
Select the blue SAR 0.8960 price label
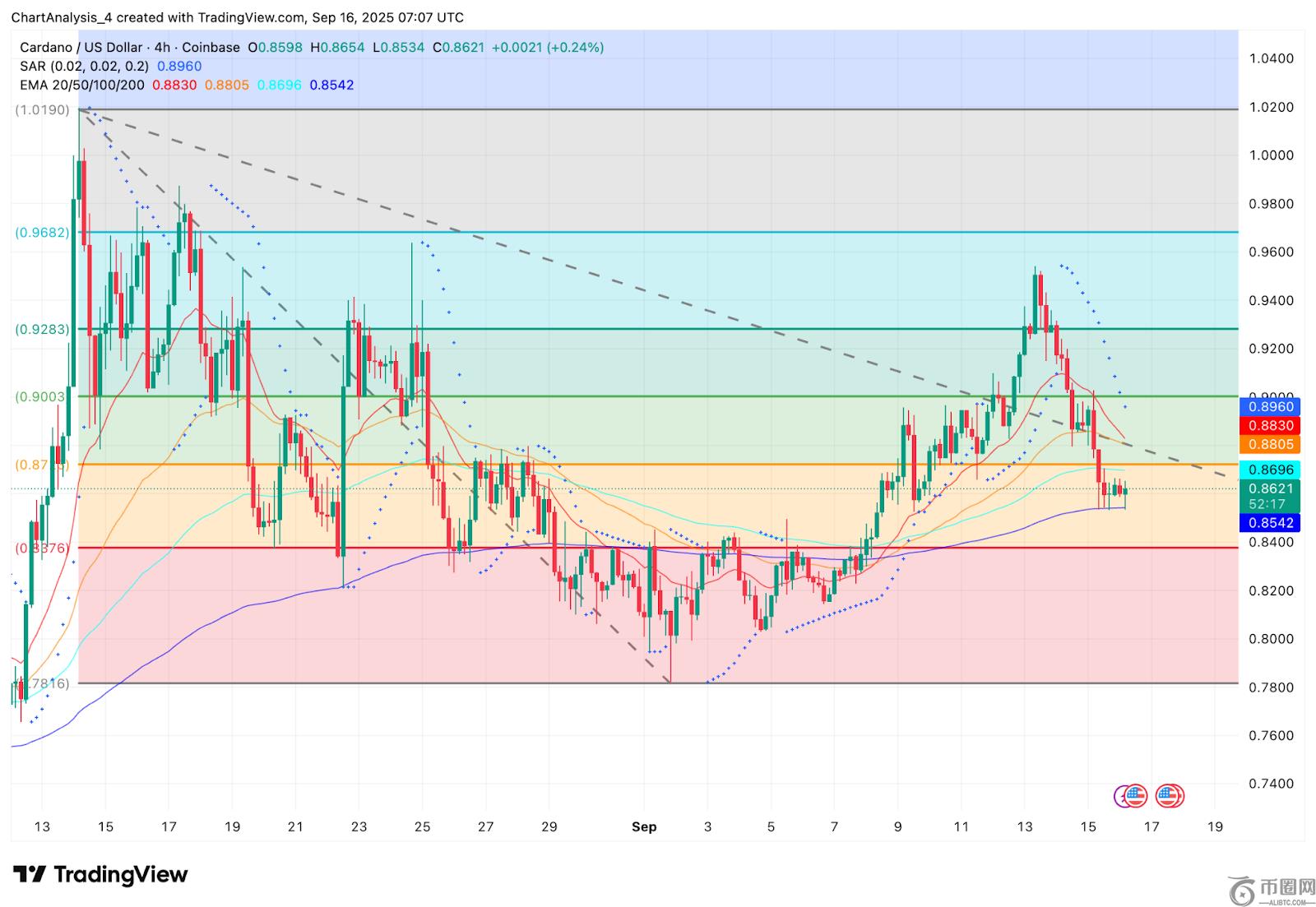(x=1272, y=406)
